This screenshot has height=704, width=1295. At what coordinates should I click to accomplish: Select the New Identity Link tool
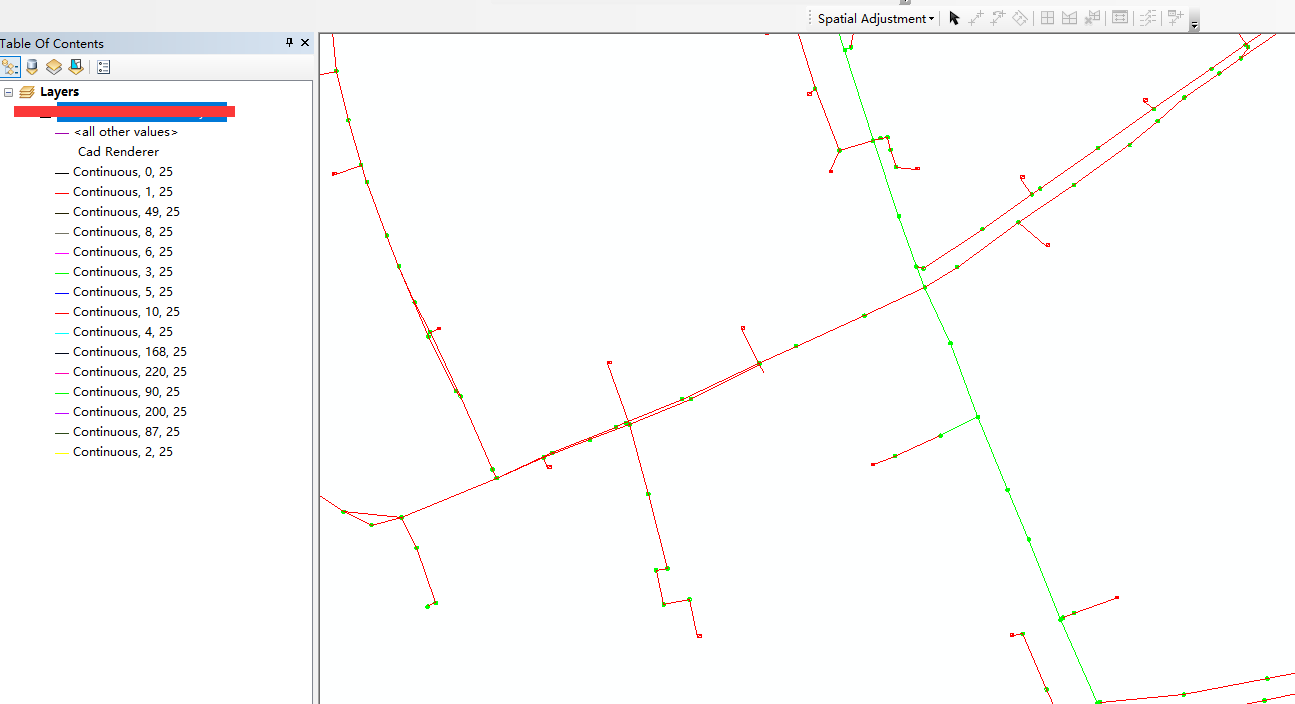(1048, 18)
